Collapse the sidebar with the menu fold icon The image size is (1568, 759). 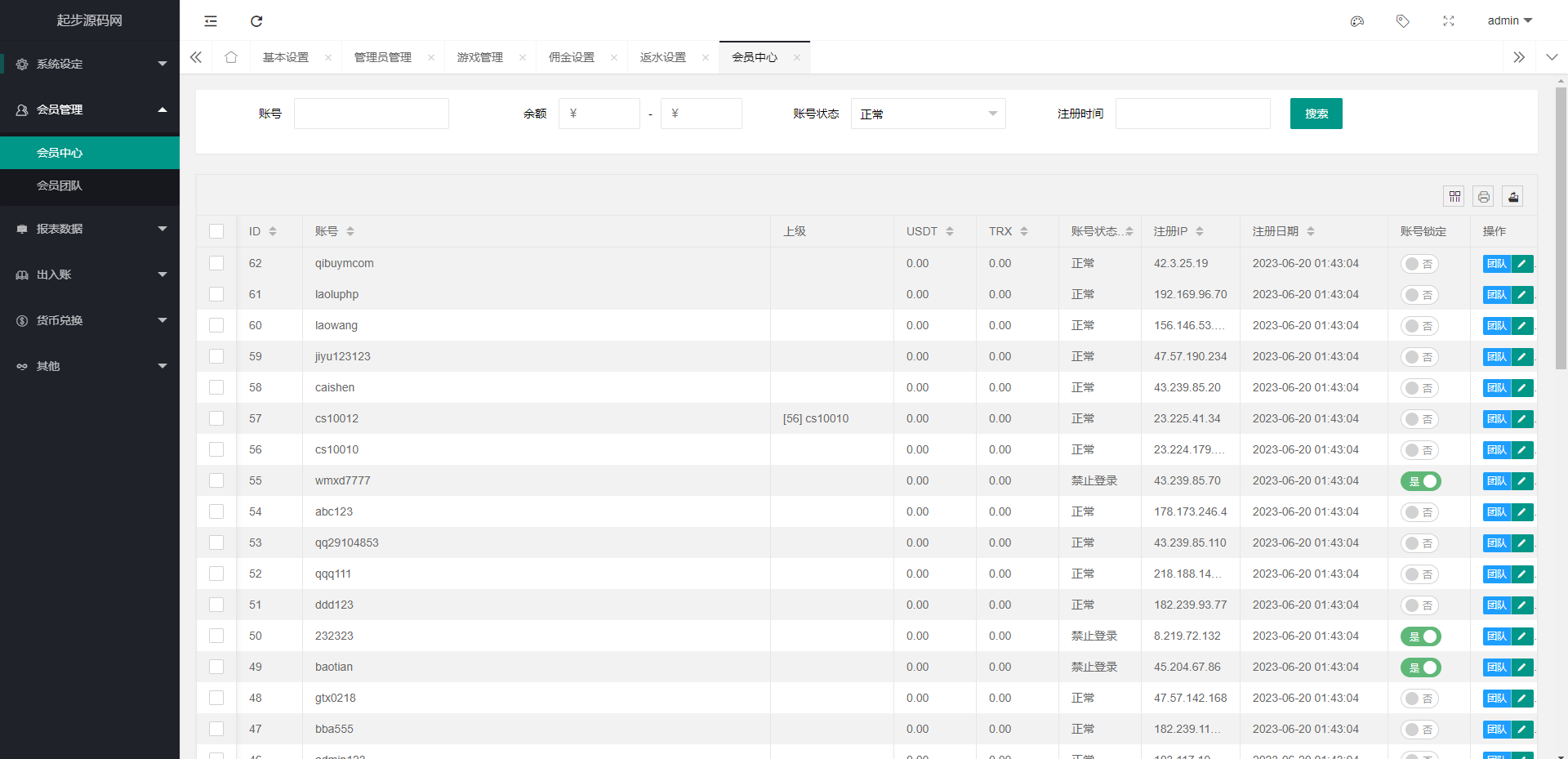click(x=211, y=21)
